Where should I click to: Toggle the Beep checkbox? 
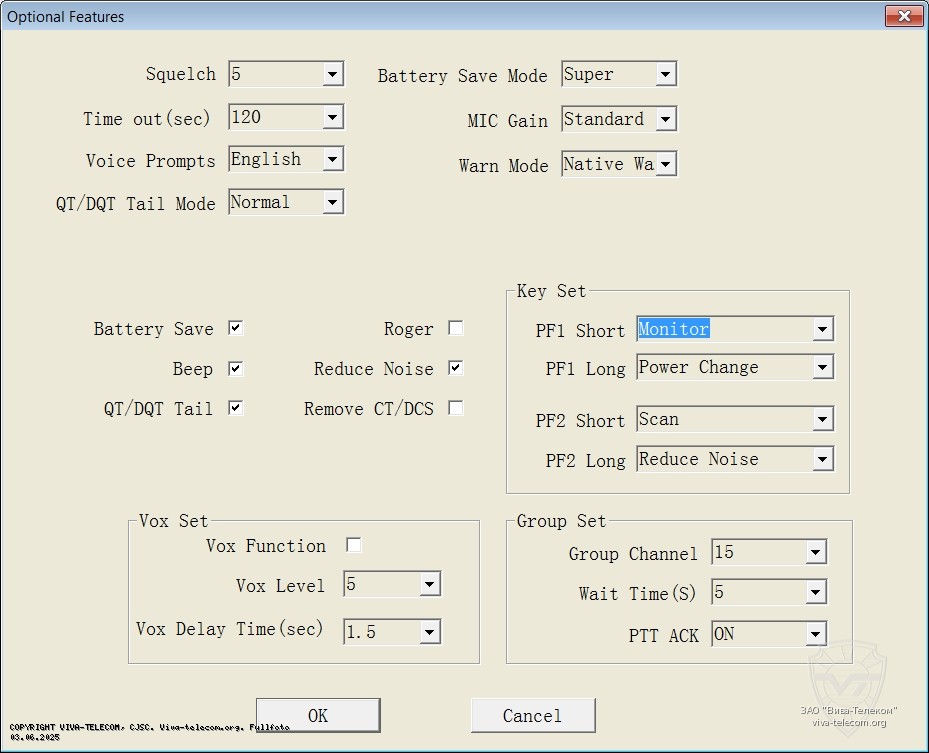pyautogui.click(x=235, y=369)
